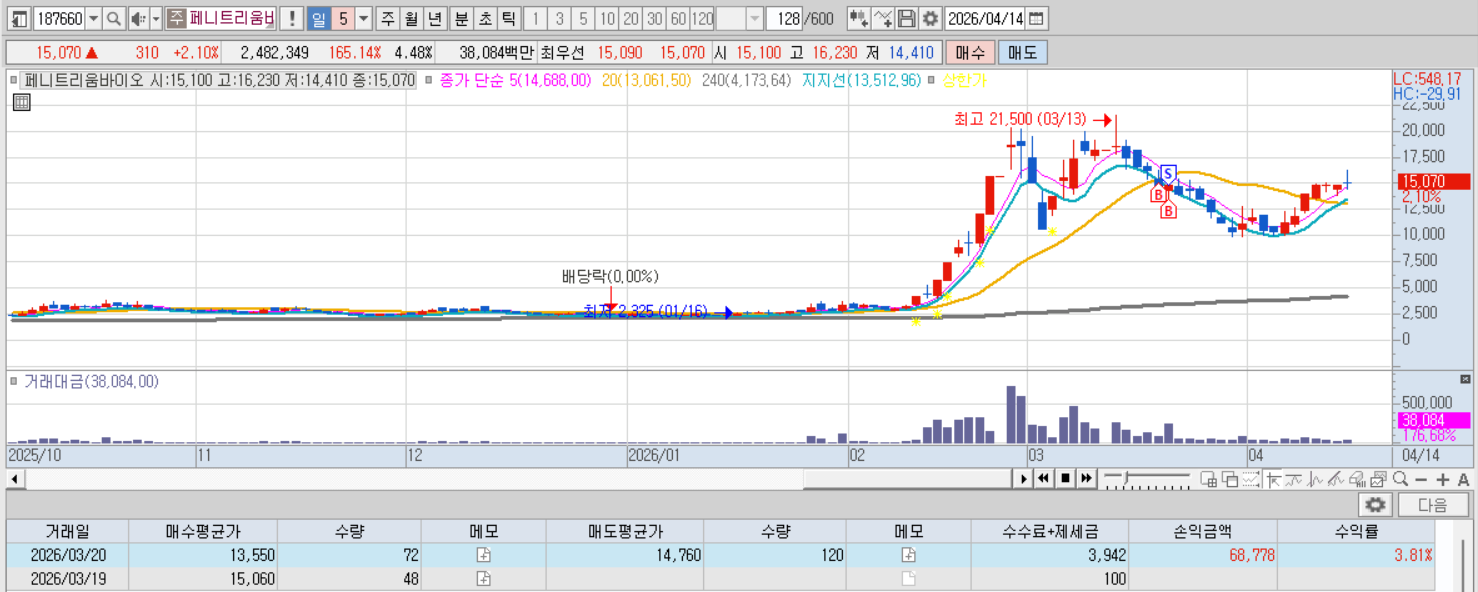Select monthly (월) chart period

[411, 19]
